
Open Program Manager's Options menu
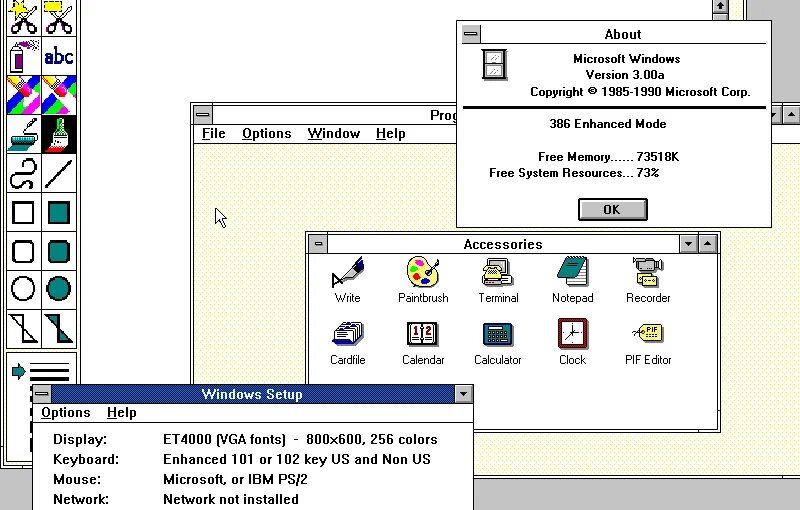coord(266,134)
